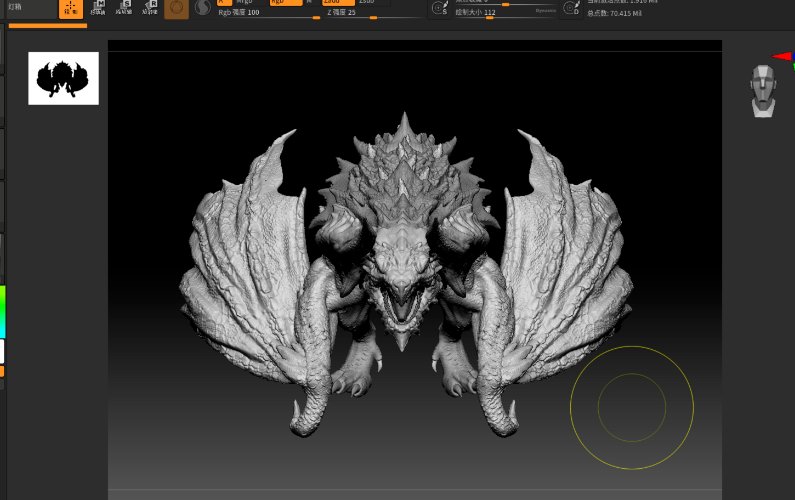
Task: Activate the Rotate (R) gizmo icon
Action: pos(150,8)
